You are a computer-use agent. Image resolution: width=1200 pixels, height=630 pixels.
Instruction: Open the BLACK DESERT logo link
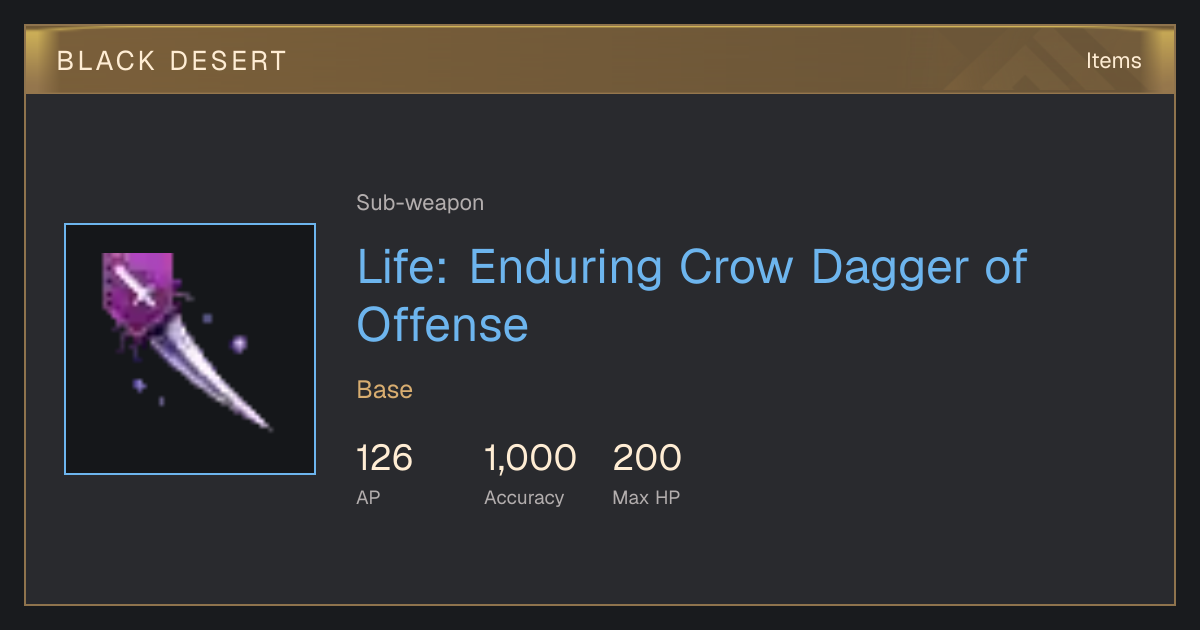172,61
